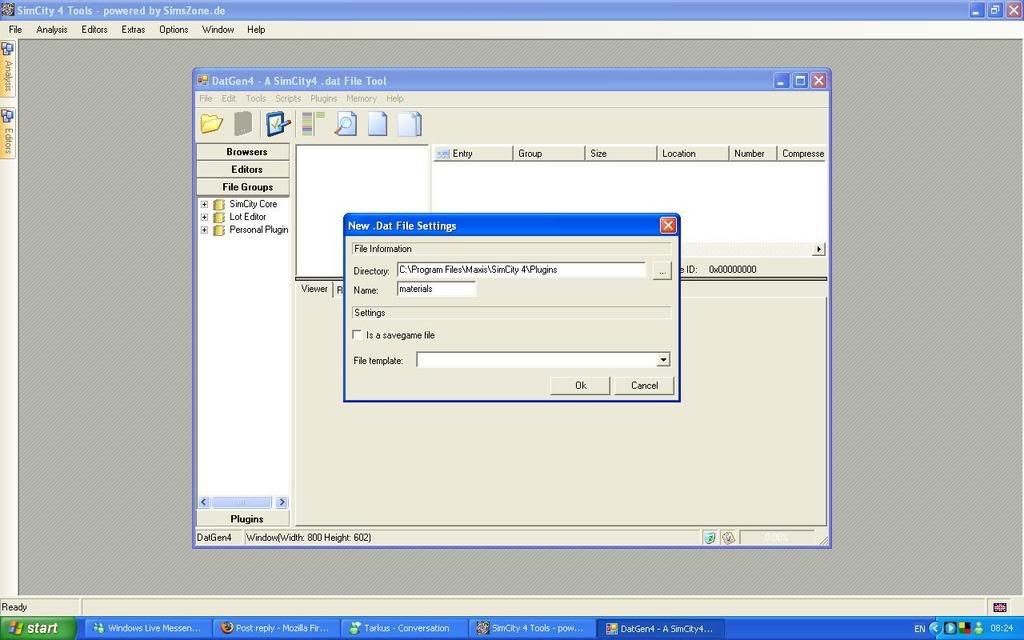Click the tree panel scroll-left arrow
1024x640 pixels.
point(204,502)
